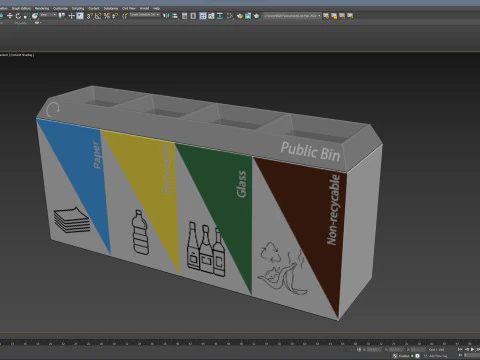Click the icon left of Enabled label
Viewport: 480px width, 360px height.
pos(395,356)
